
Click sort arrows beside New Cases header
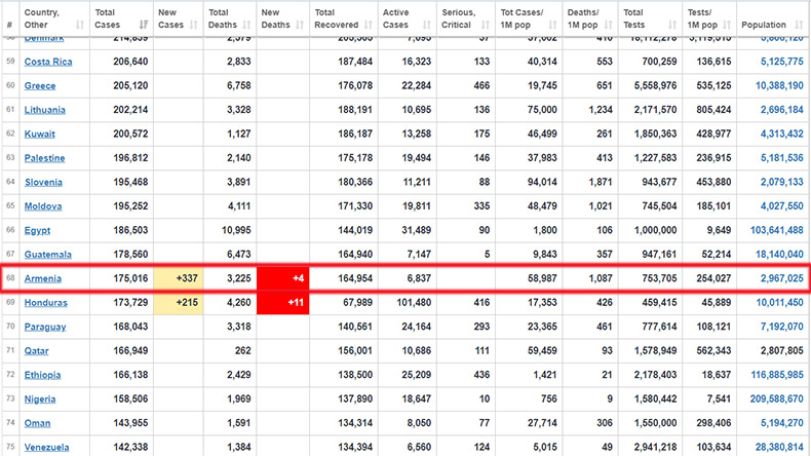pyautogui.click(x=194, y=24)
